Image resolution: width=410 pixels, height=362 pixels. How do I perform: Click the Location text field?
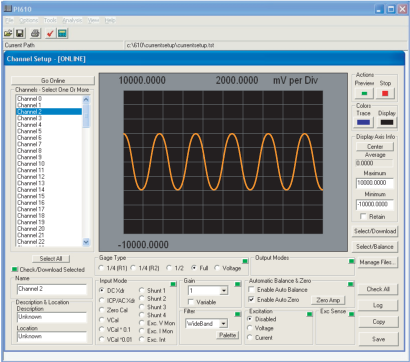pos(52,336)
